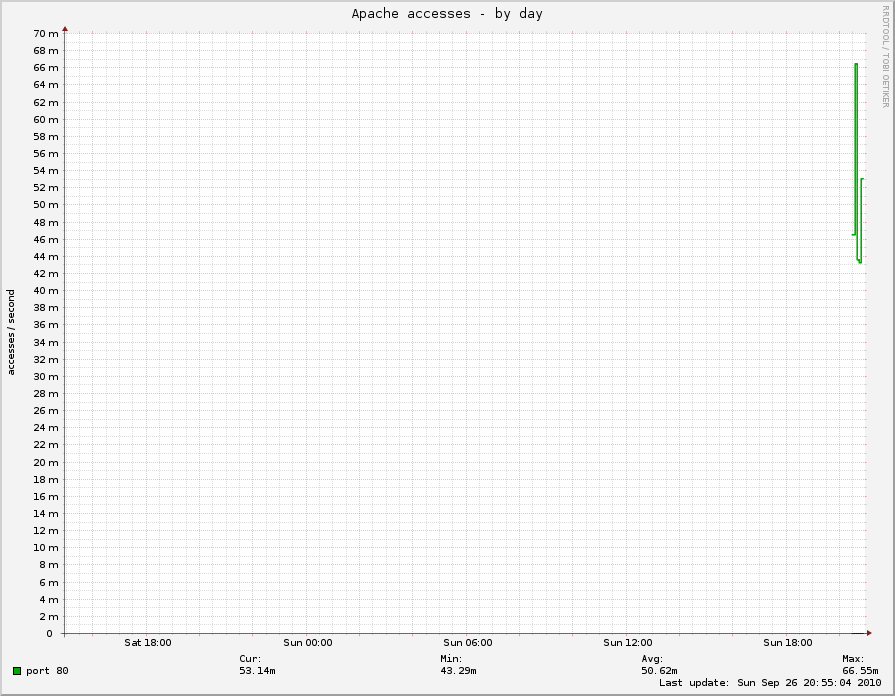Image resolution: width=895 pixels, height=696 pixels.
Task: Click the green port 80 legend swatch
Action: click(17, 671)
